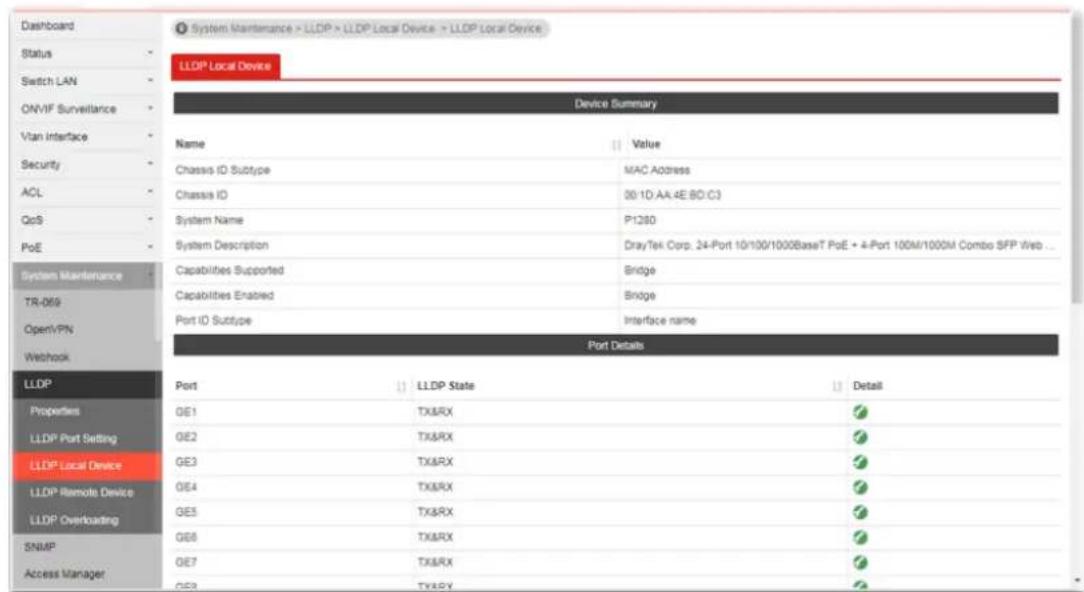Screen dimensions: 1084x592
Task: Expand ONVIF Surveillance menu arrow
Action: coord(150,109)
